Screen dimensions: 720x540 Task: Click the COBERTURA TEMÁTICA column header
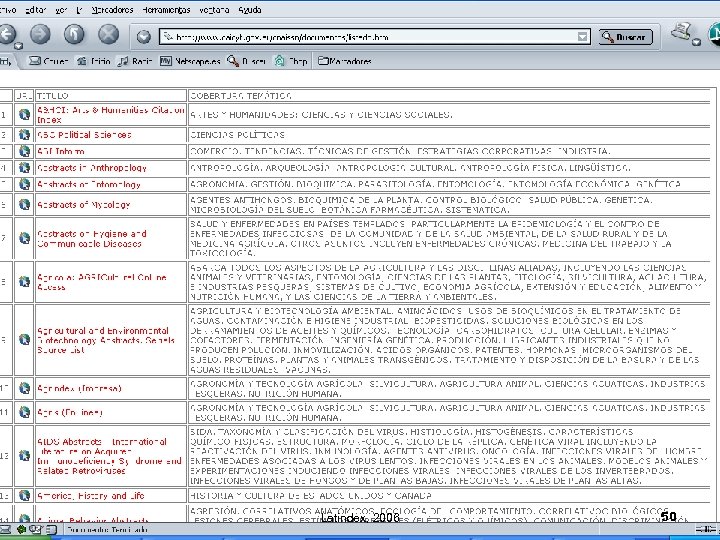tap(240, 96)
